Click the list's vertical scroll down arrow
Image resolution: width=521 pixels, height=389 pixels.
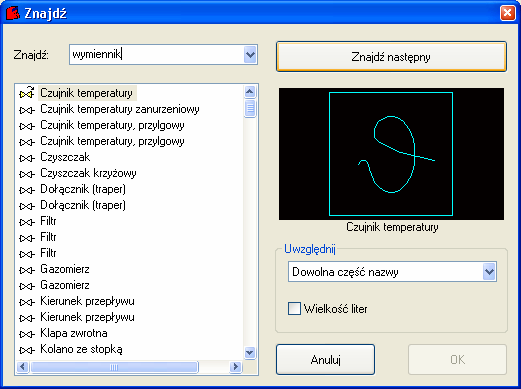click(x=250, y=352)
